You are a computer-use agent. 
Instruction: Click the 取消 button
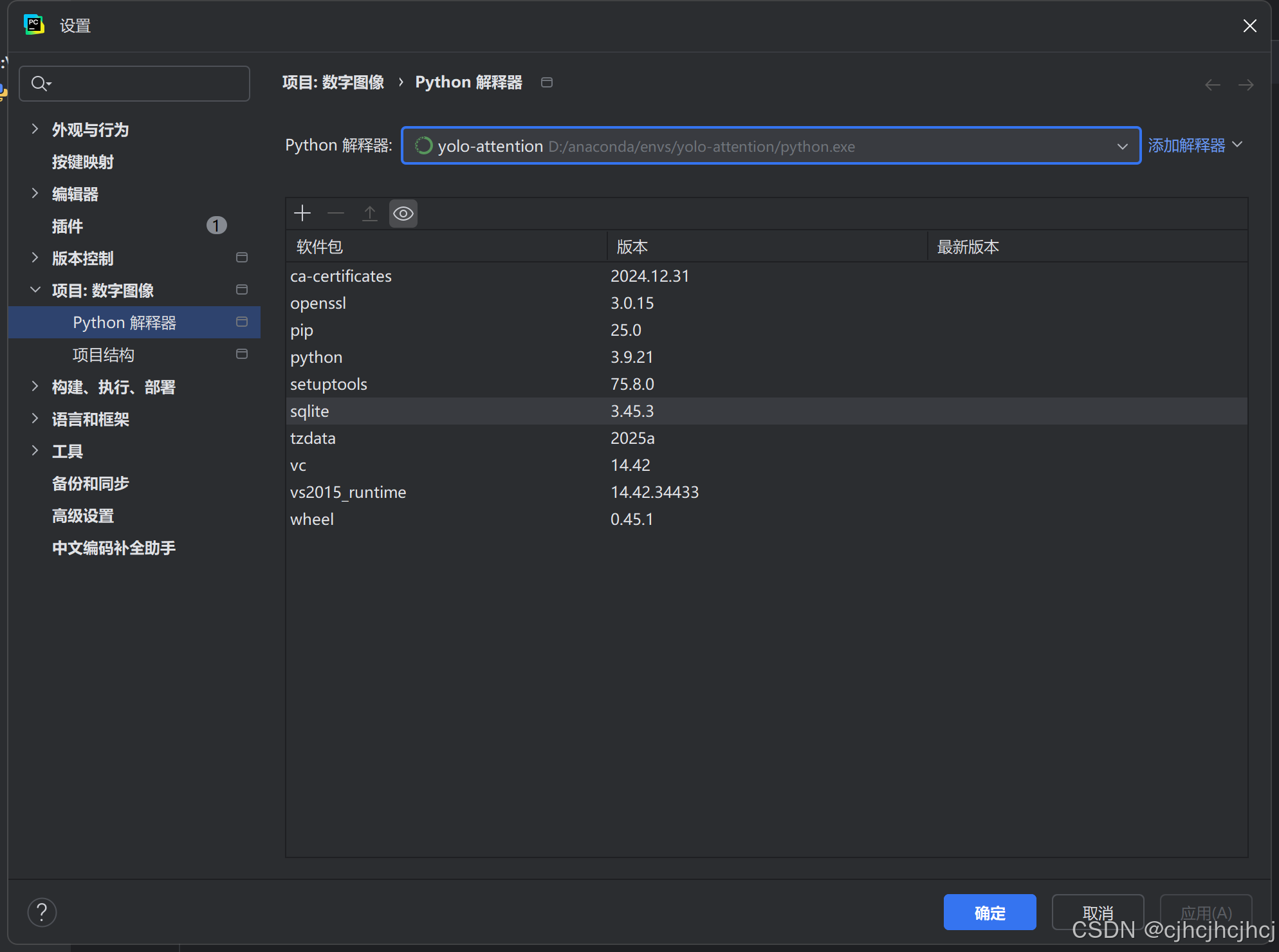click(x=1098, y=912)
